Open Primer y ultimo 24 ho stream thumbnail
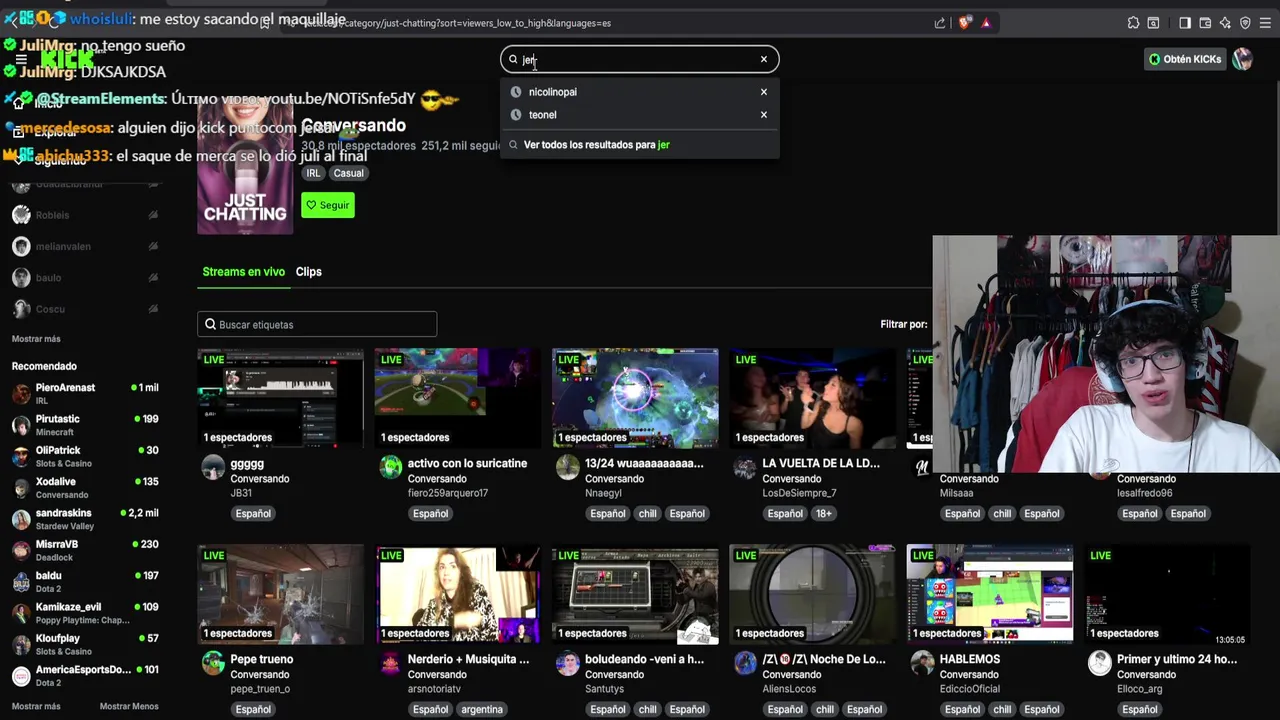This screenshot has height=720, width=1280. tap(1167, 594)
